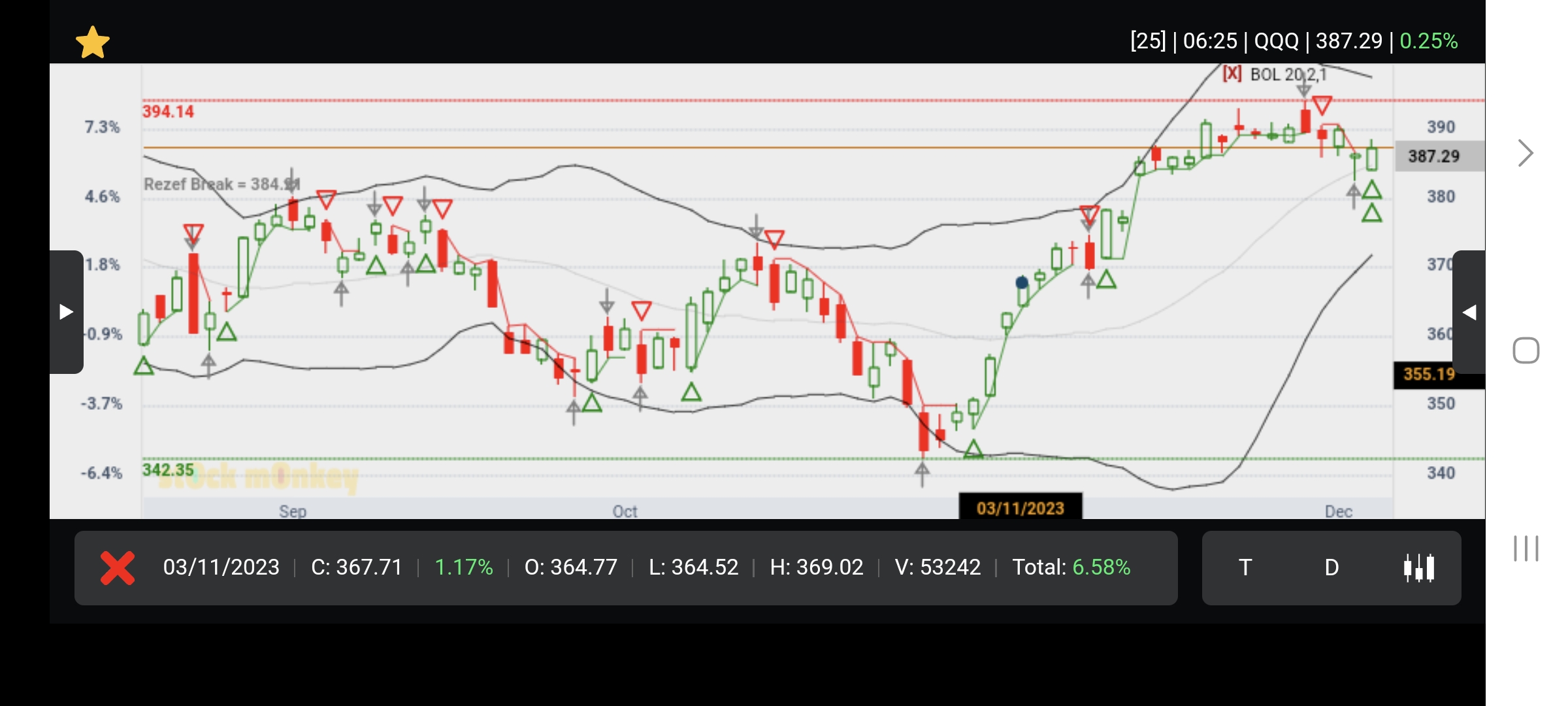Expand the left side panel arrow

[x=66, y=312]
